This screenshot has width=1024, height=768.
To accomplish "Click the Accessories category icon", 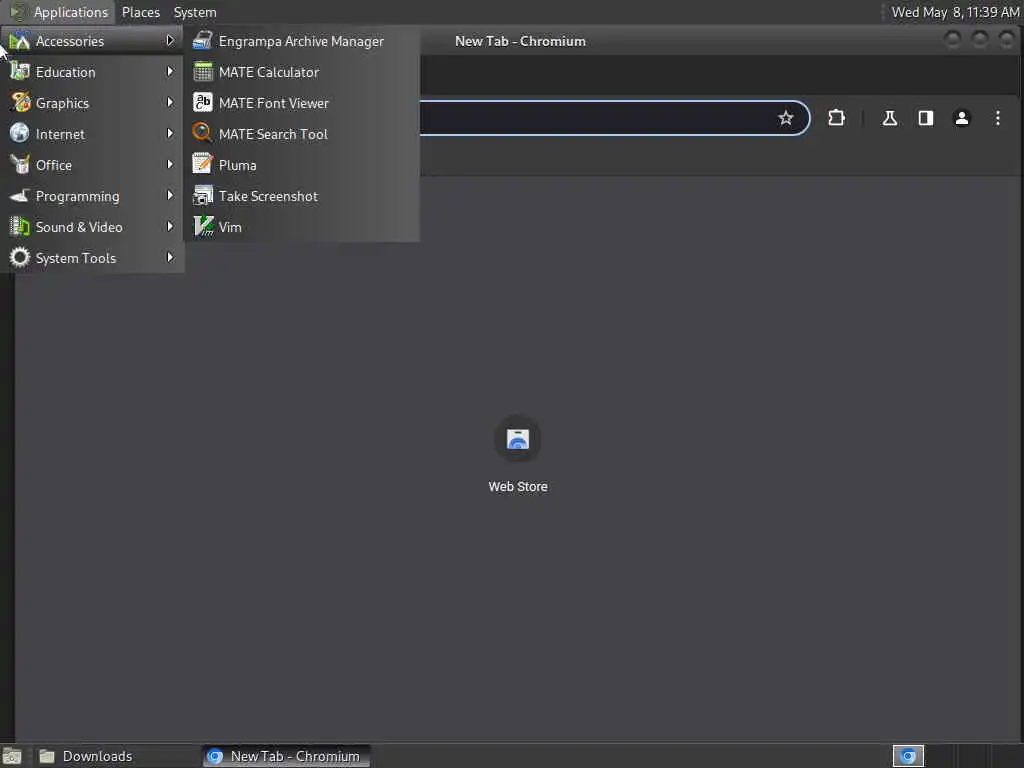I will (x=20, y=40).
